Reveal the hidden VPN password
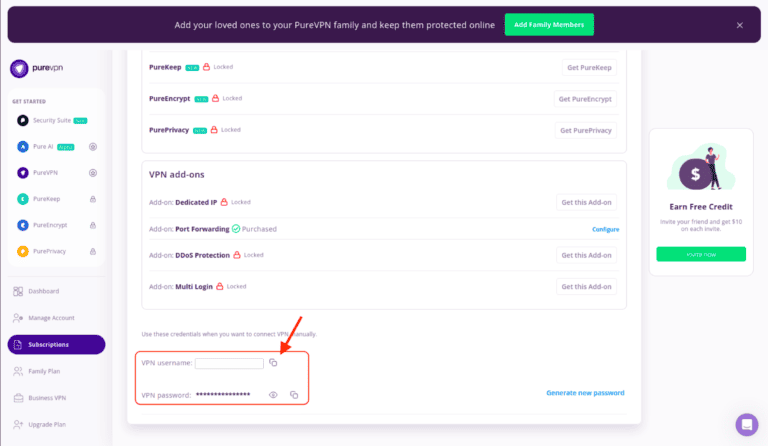The image size is (768, 446). click(x=273, y=395)
